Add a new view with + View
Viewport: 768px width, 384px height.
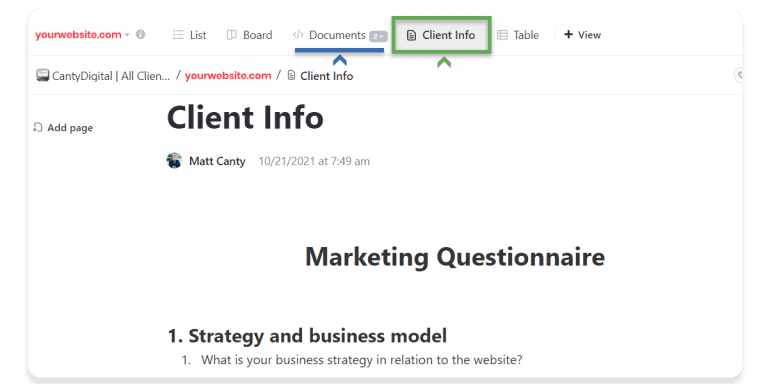[582, 35]
